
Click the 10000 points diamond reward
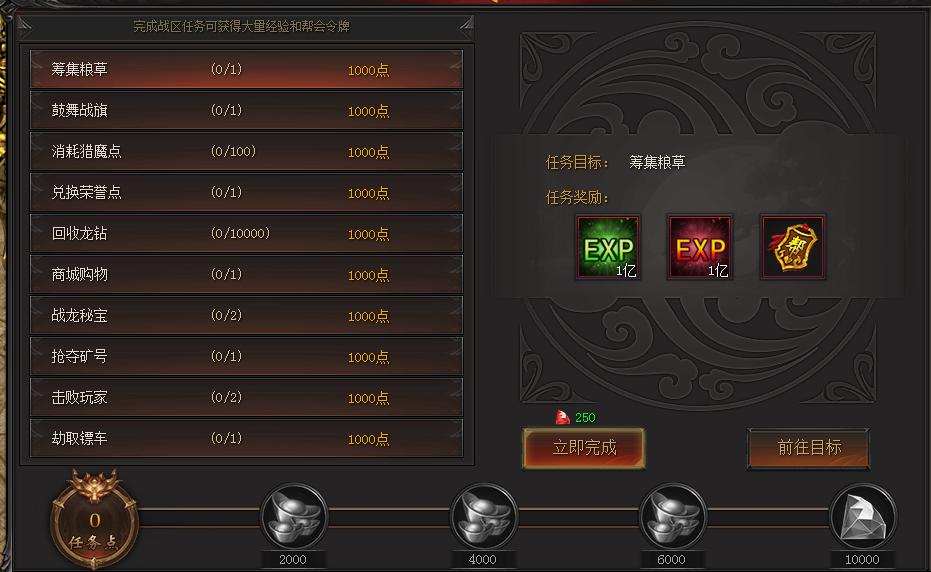[x=863, y=516]
